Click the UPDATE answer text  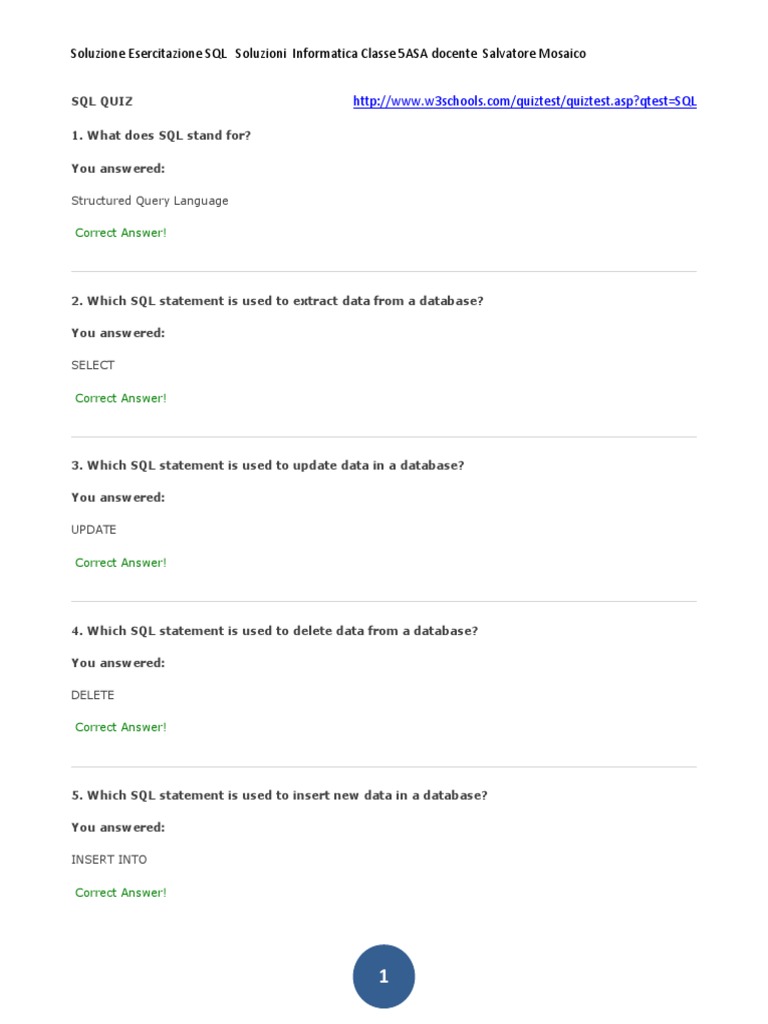point(94,530)
